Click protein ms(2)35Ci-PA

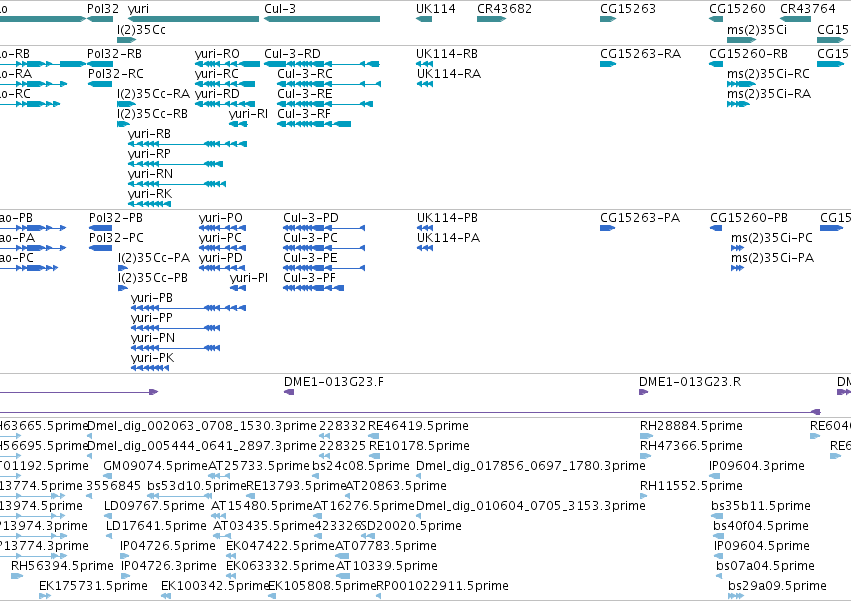(738, 268)
